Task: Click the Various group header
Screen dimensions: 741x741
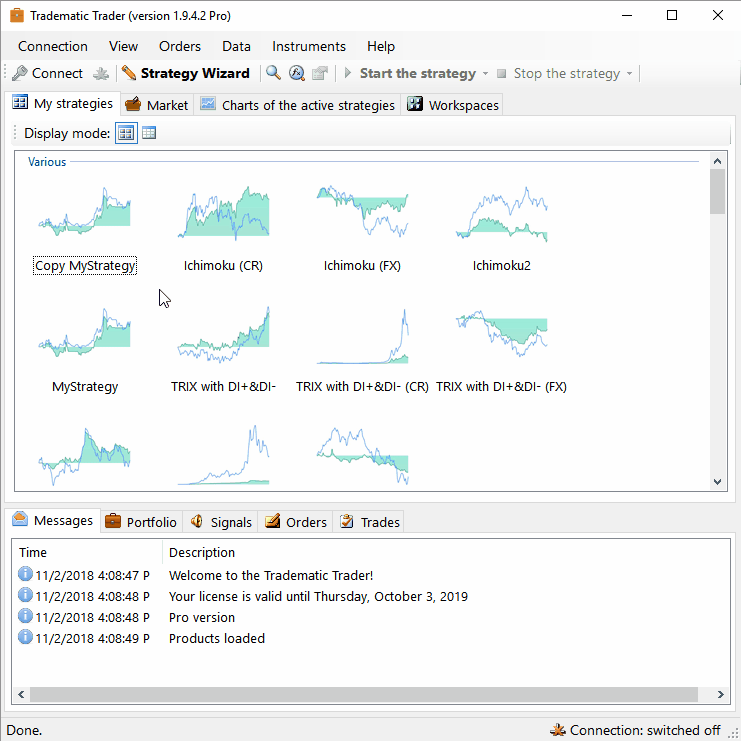Action: pos(47,162)
